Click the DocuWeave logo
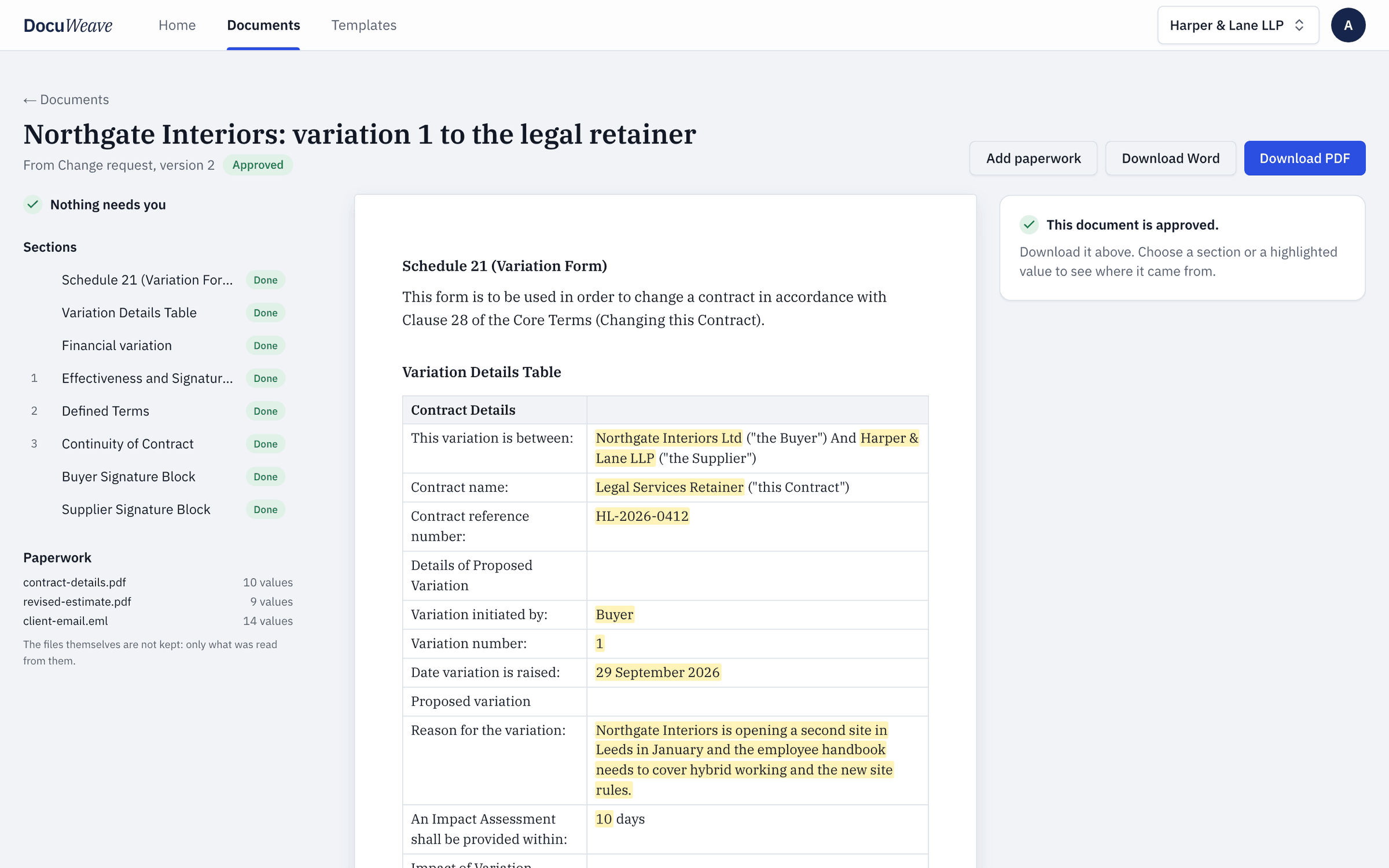This screenshot has height=868, width=1389. (68, 25)
